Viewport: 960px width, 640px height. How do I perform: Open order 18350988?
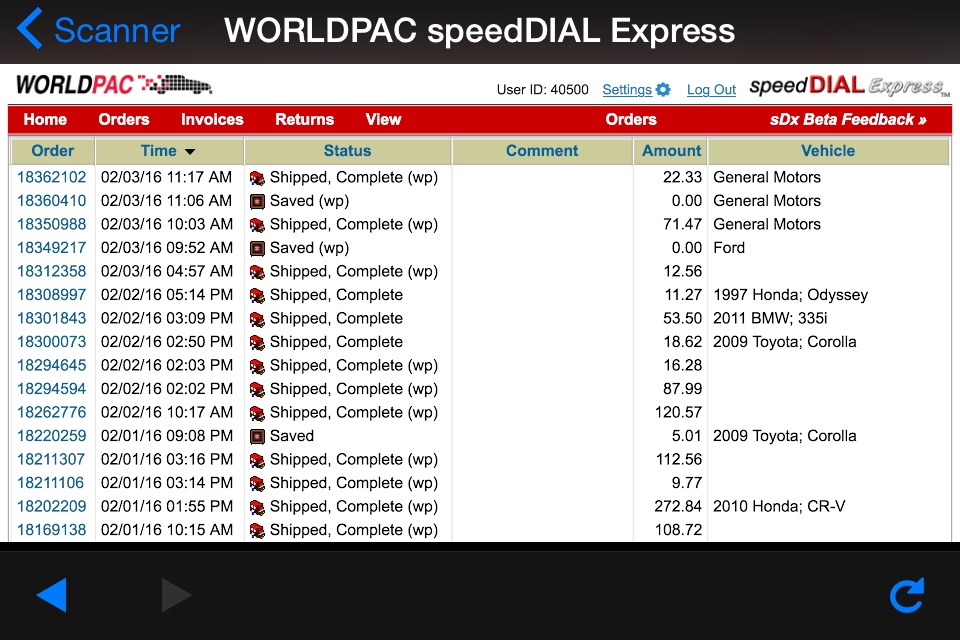click(51, 225)
